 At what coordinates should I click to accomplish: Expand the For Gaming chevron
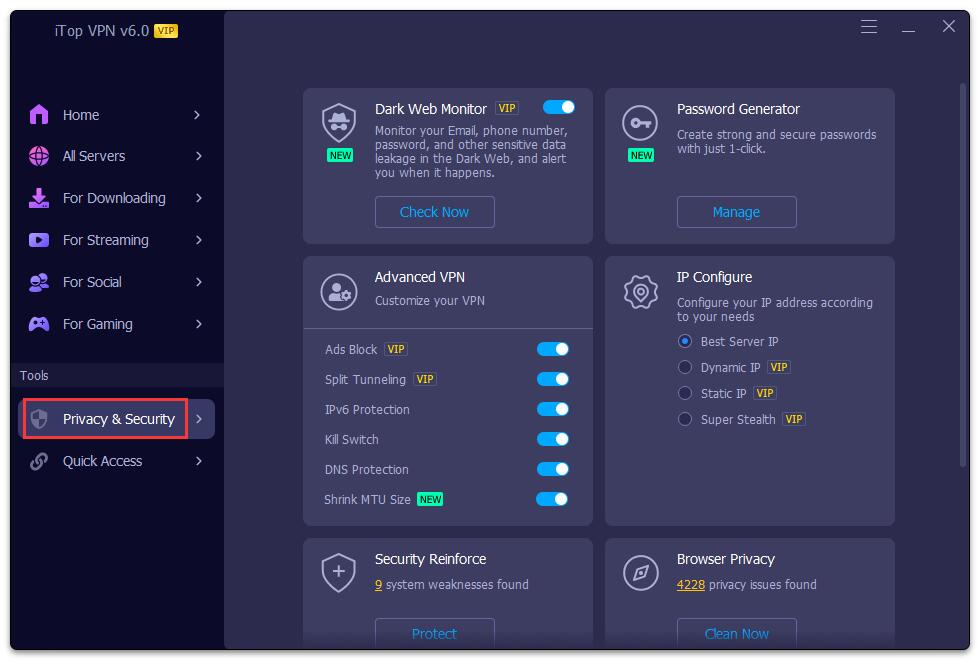coord(199,324)
